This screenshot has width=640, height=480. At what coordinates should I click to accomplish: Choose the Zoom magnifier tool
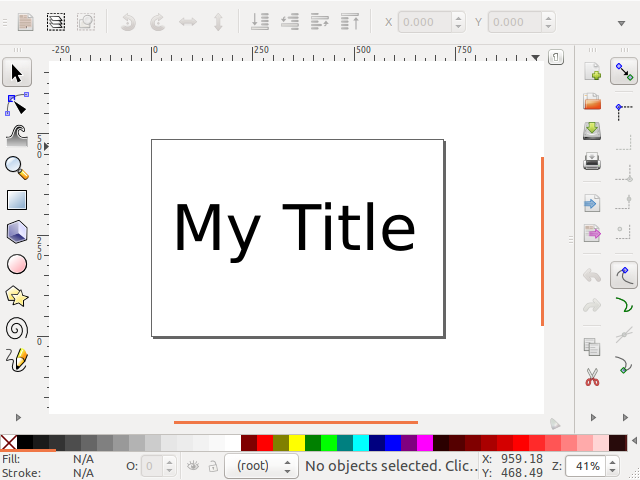[x=16, y=168]
